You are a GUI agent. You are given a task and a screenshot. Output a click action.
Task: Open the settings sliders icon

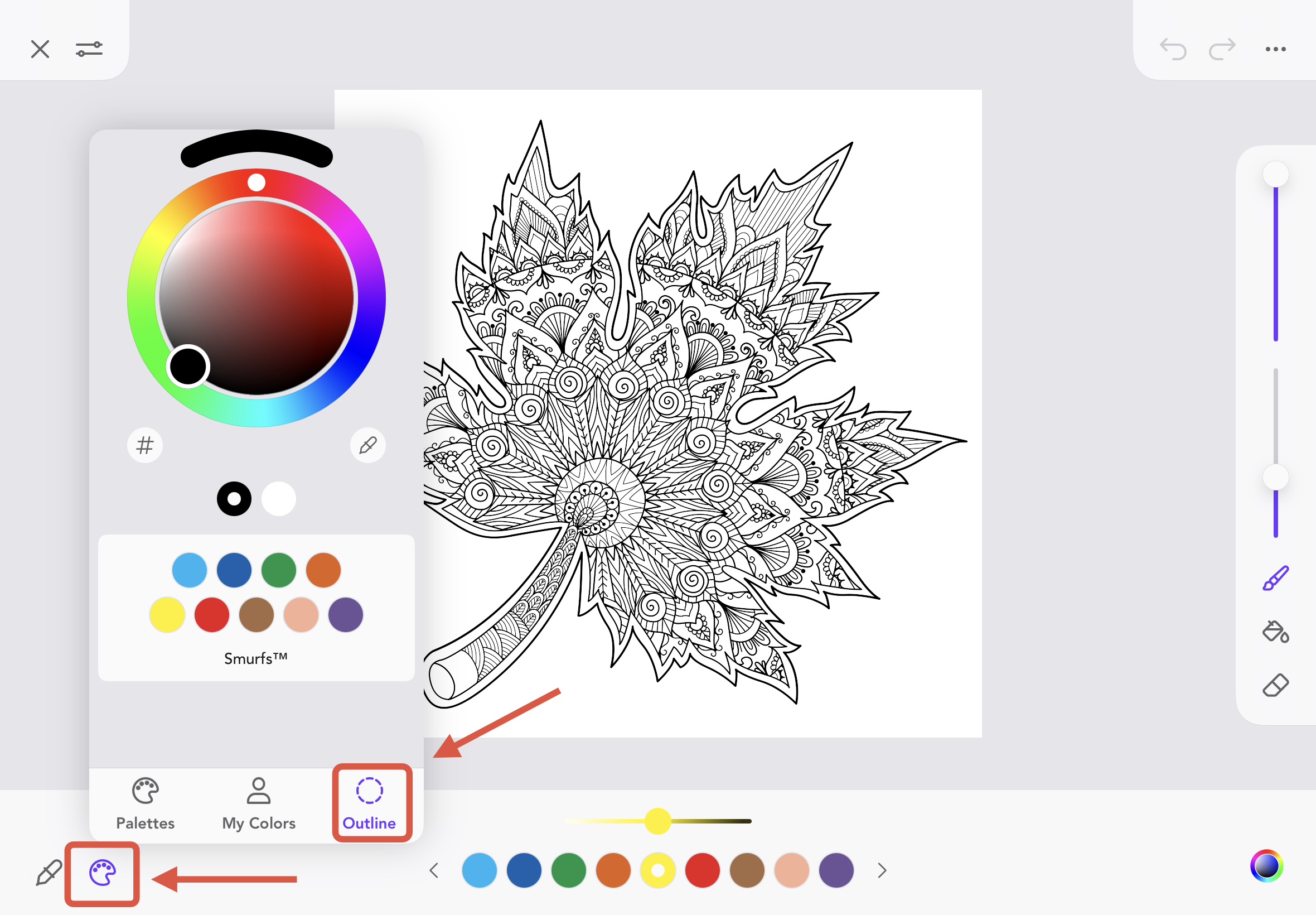click(x=89, y=49)
